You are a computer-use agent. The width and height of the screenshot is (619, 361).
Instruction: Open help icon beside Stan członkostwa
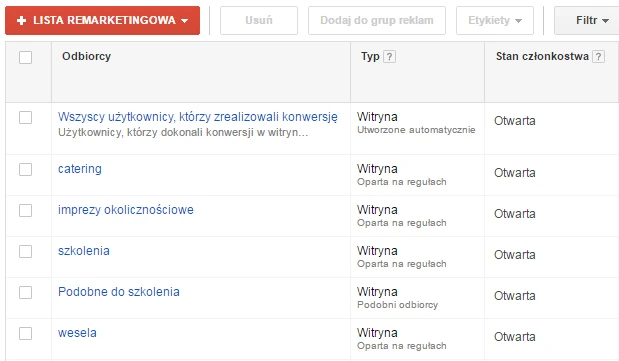click(598, 57)
